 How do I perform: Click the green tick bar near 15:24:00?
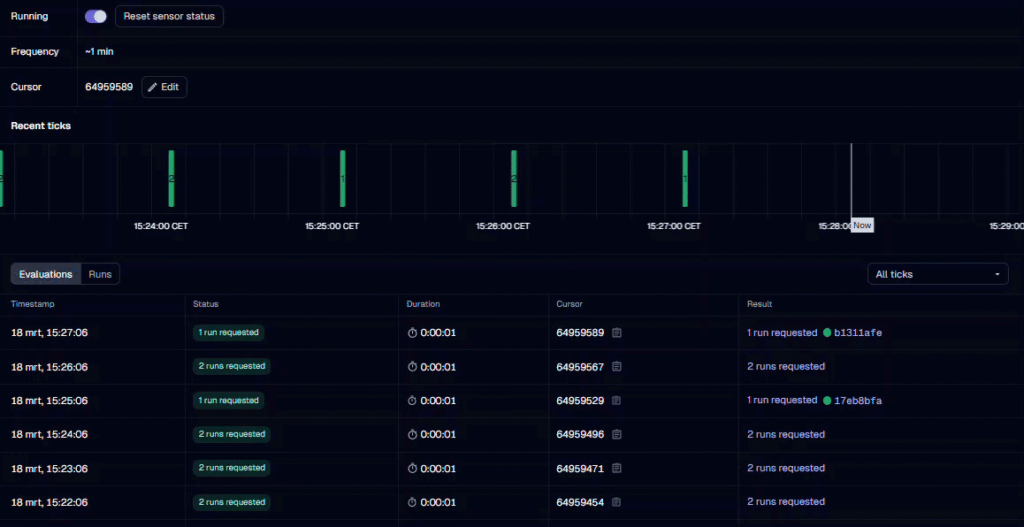tap(171, 178)
